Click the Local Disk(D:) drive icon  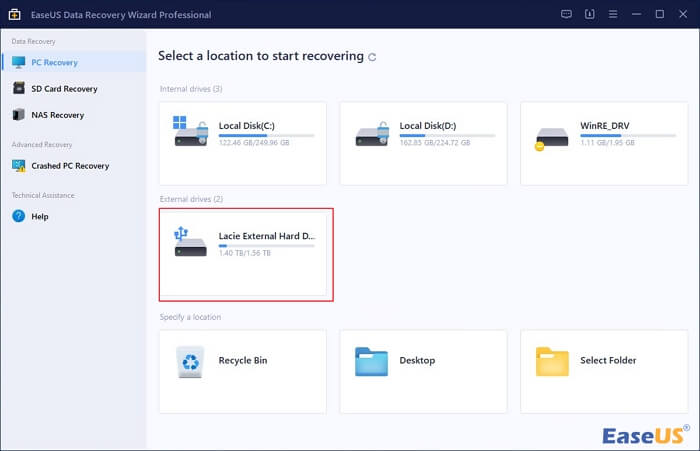click(x=371, y=133)
